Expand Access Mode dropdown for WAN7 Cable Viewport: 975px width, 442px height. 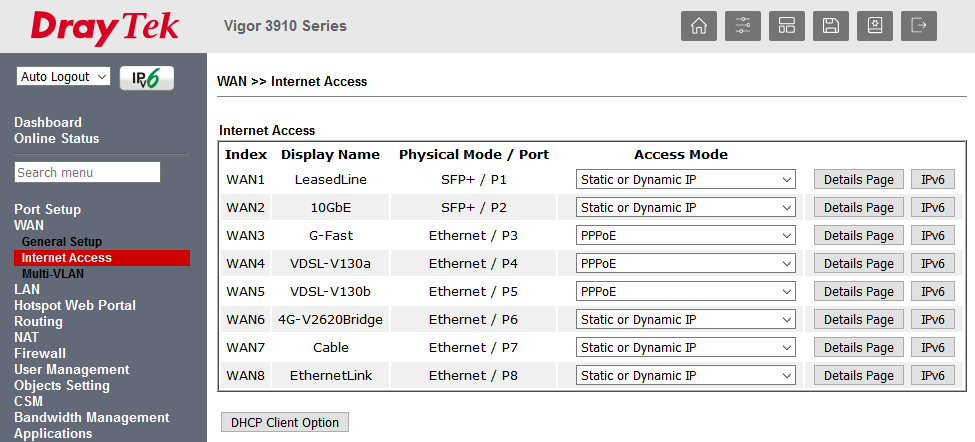point(685,348)
